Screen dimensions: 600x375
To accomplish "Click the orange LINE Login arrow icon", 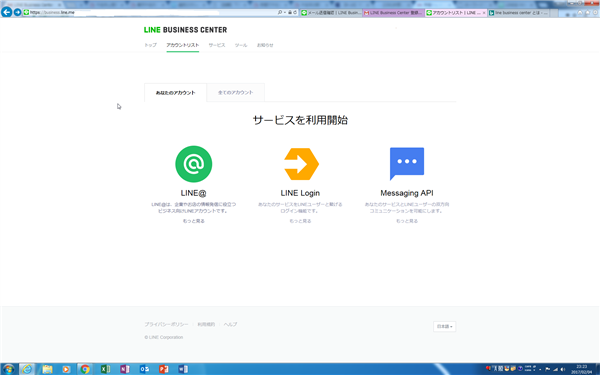I will [x=302, y=164].
